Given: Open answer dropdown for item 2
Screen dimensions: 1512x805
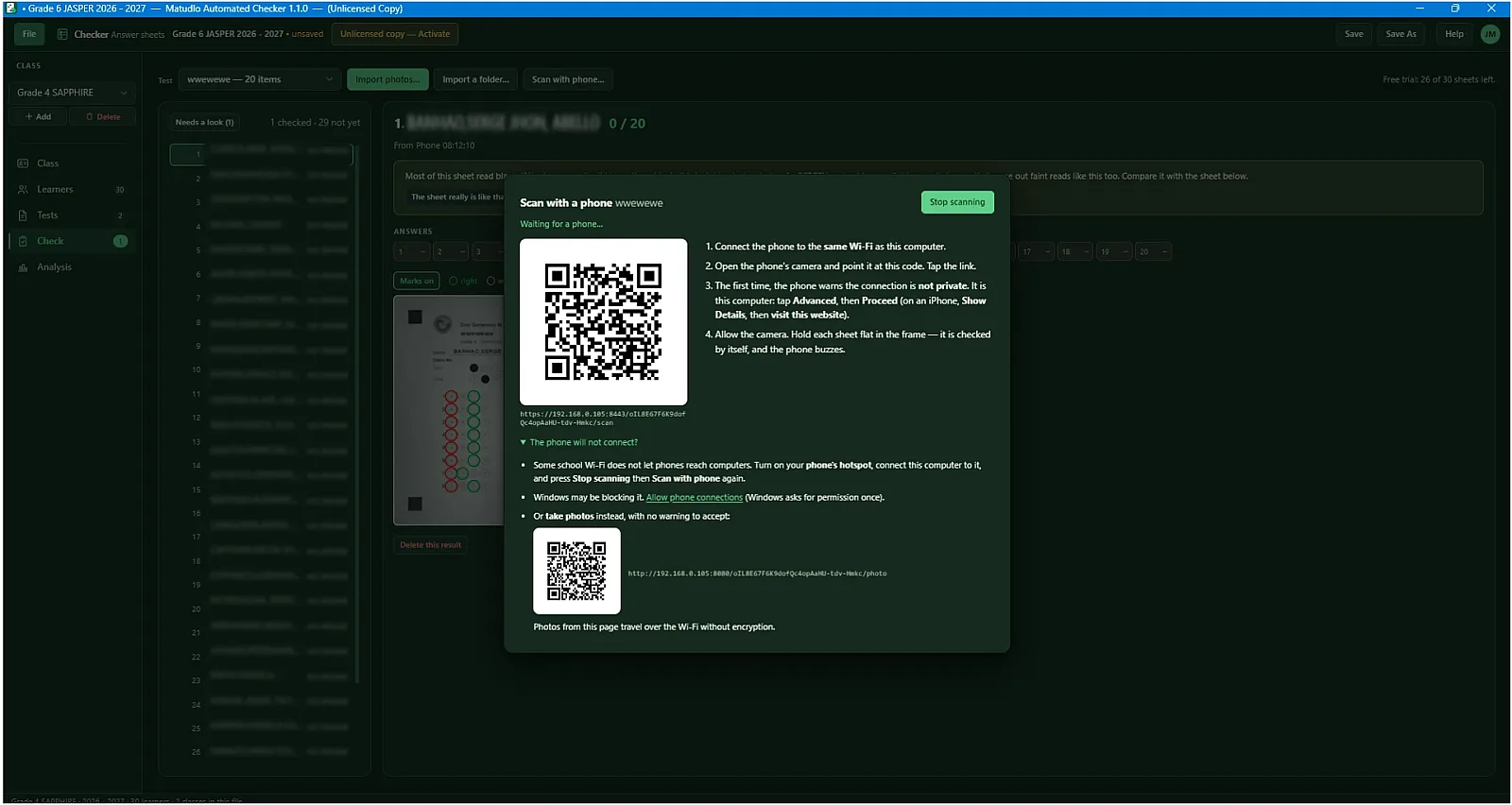Looking at the screenshot, I should 451,251.
